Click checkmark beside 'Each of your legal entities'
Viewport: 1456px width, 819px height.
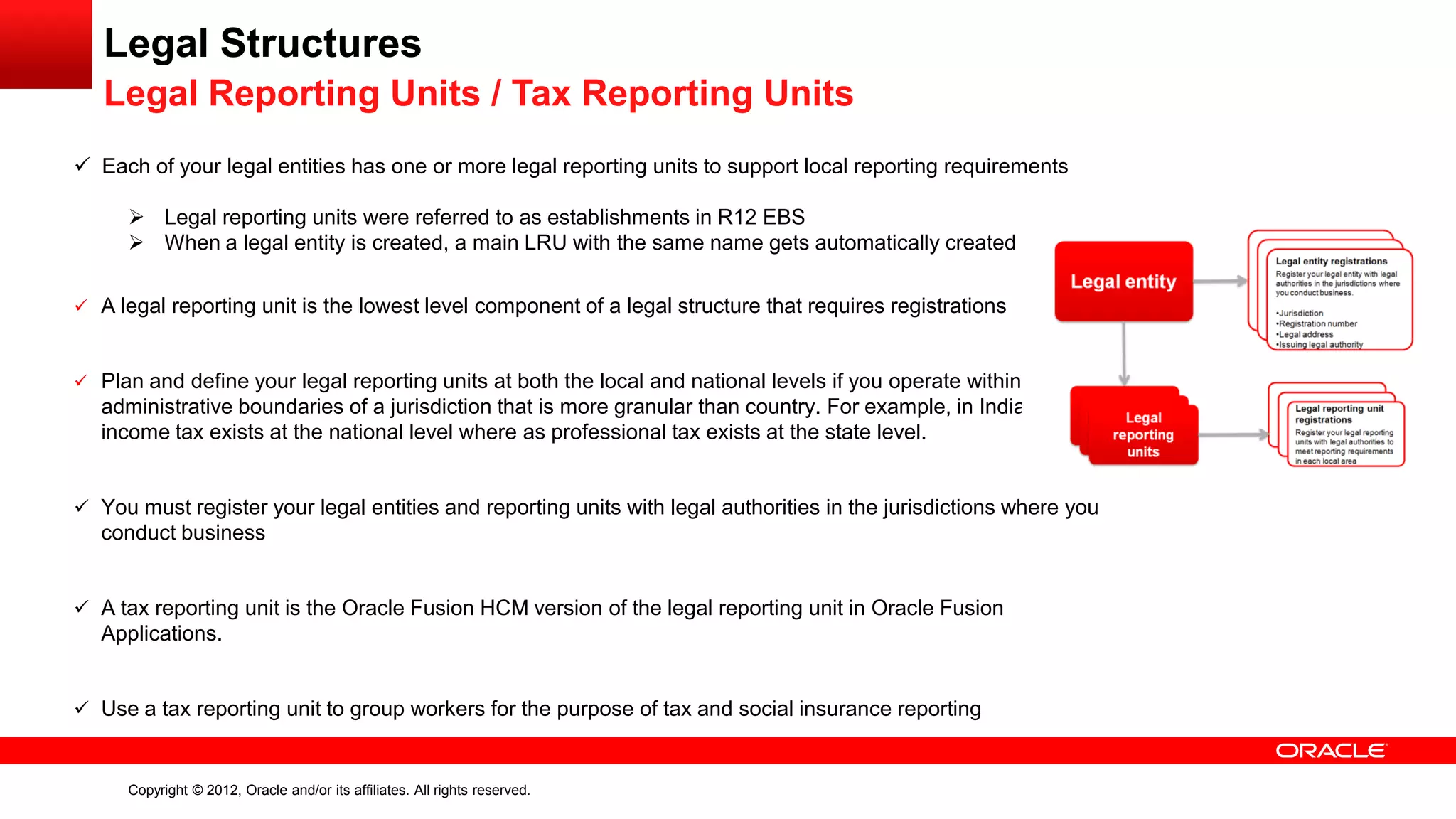click(x=82, y=165)
